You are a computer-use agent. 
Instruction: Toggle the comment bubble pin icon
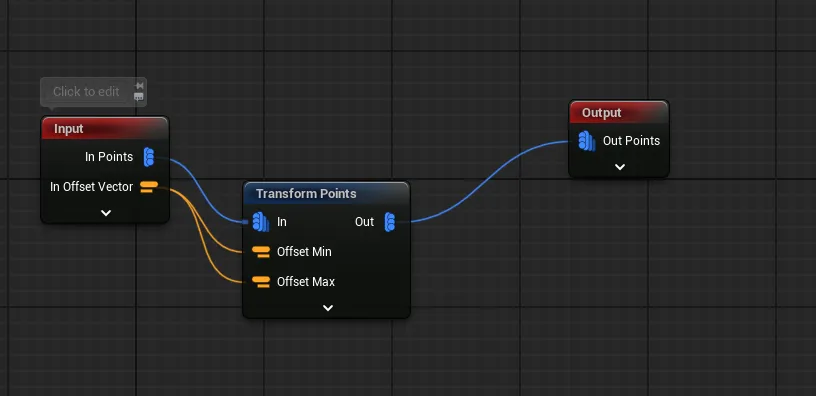(139, 85)
